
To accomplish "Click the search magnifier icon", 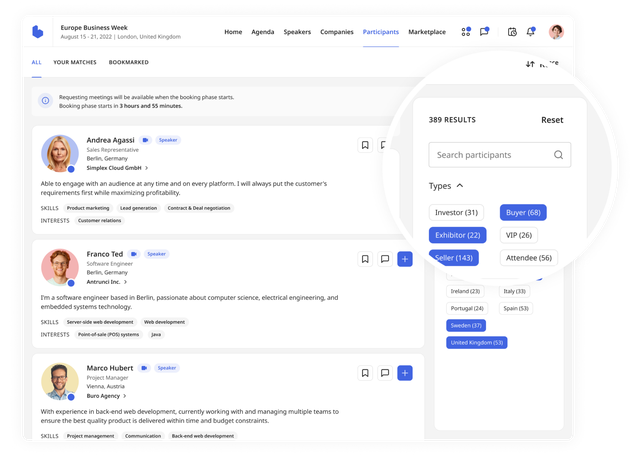I will pos(558,155).
